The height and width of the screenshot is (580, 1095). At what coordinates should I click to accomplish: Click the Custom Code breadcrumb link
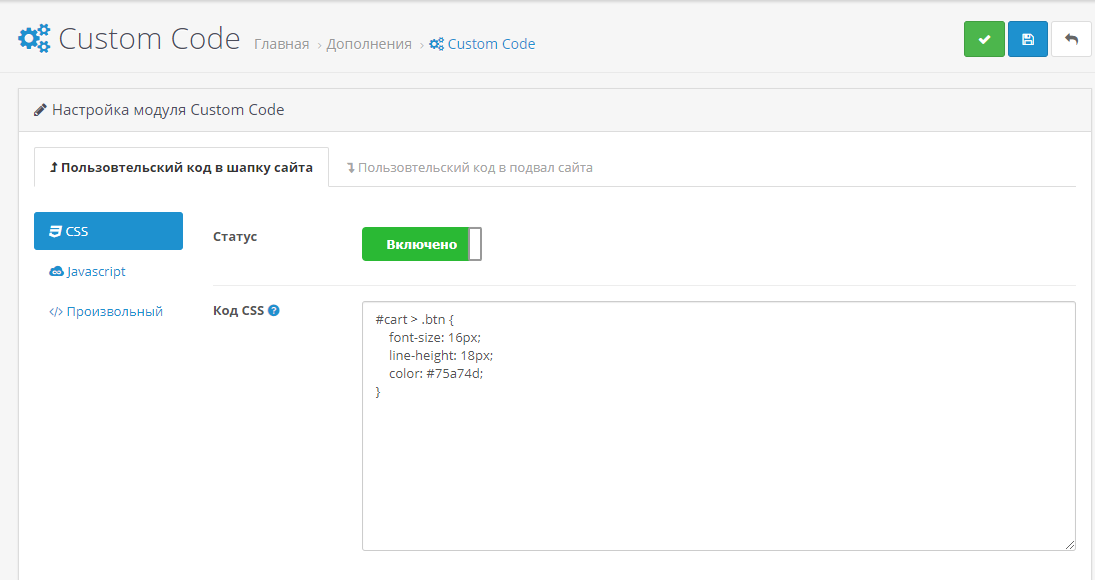[491, 44]
